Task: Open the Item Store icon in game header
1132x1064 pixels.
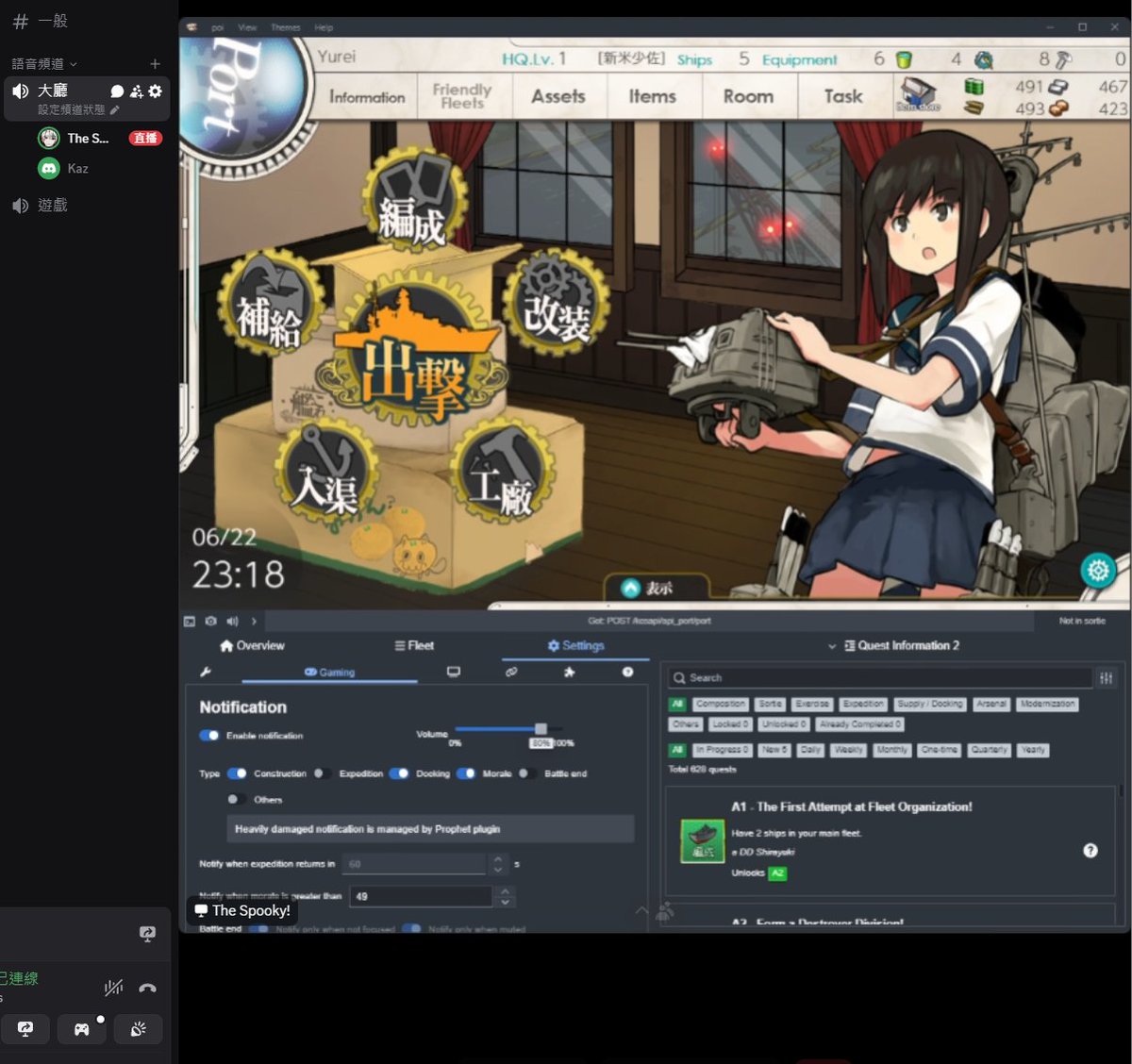Action: pyautogui.click(x=917, y=94)
